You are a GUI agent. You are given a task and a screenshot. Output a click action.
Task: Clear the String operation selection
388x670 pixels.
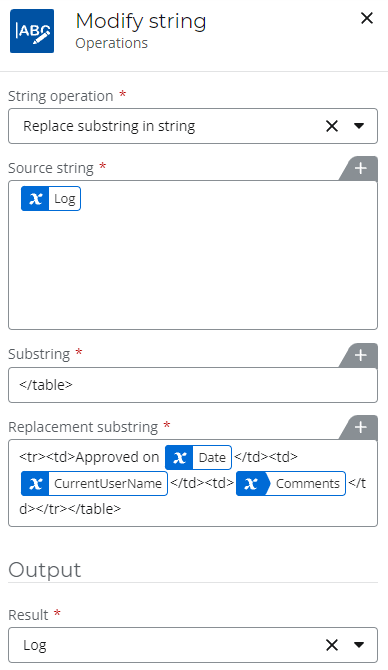coord(332,126)
